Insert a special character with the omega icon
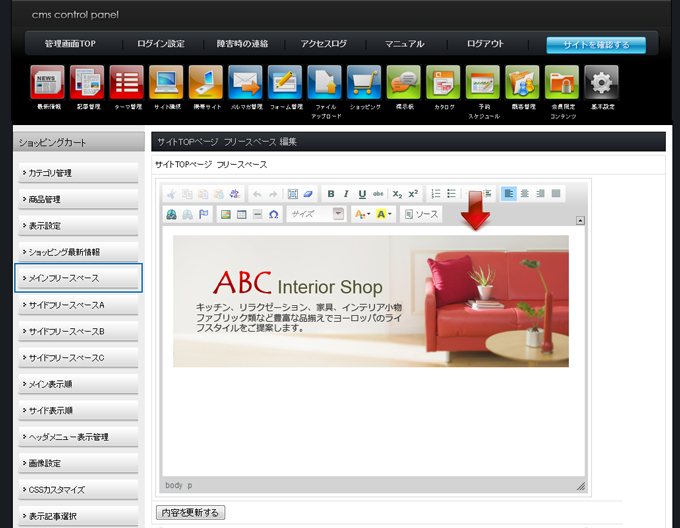 [273, 214]
